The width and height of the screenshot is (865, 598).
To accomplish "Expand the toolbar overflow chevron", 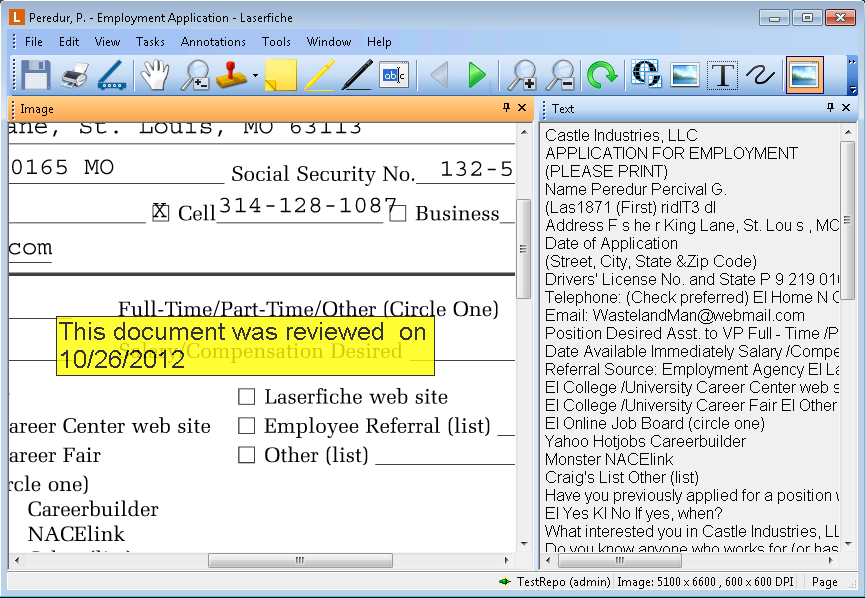I will point(853,62).
